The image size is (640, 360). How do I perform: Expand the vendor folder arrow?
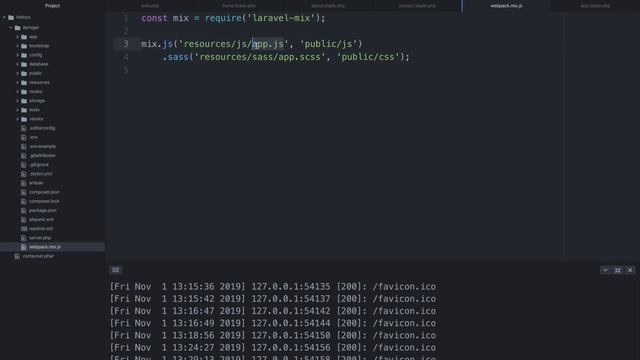18,119
